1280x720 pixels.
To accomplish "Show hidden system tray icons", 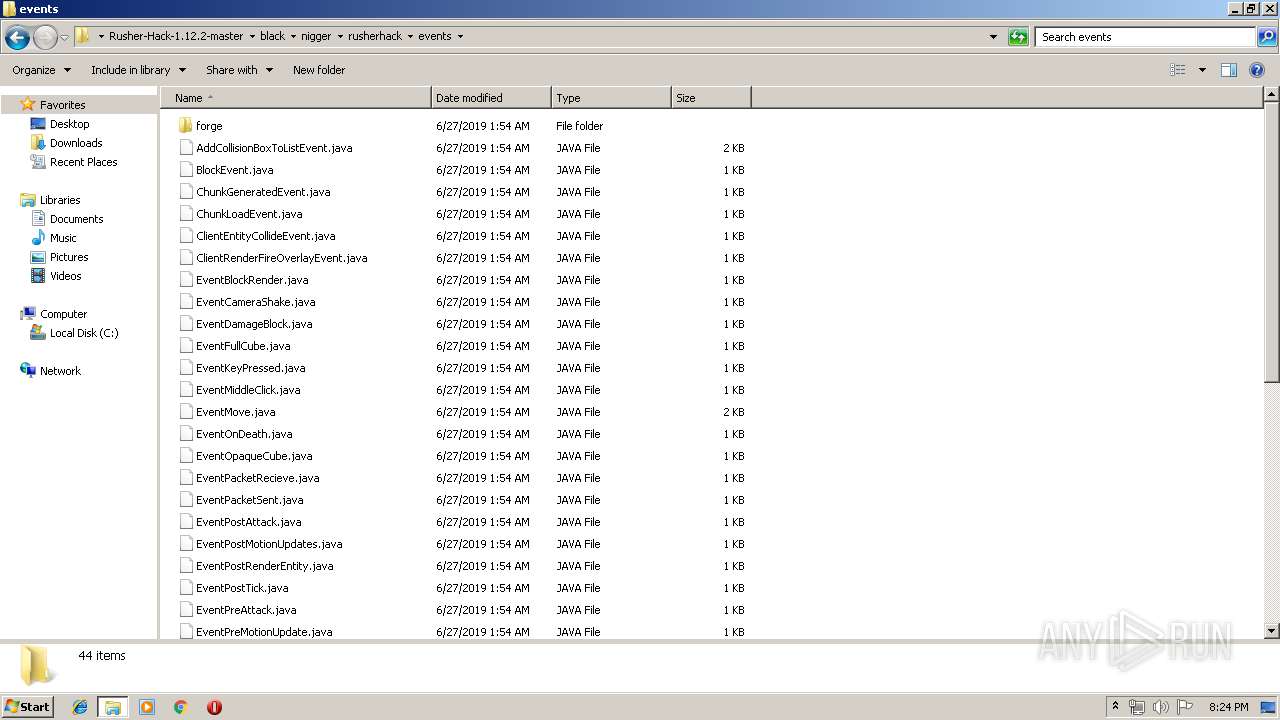I will tap(1116, 707).
